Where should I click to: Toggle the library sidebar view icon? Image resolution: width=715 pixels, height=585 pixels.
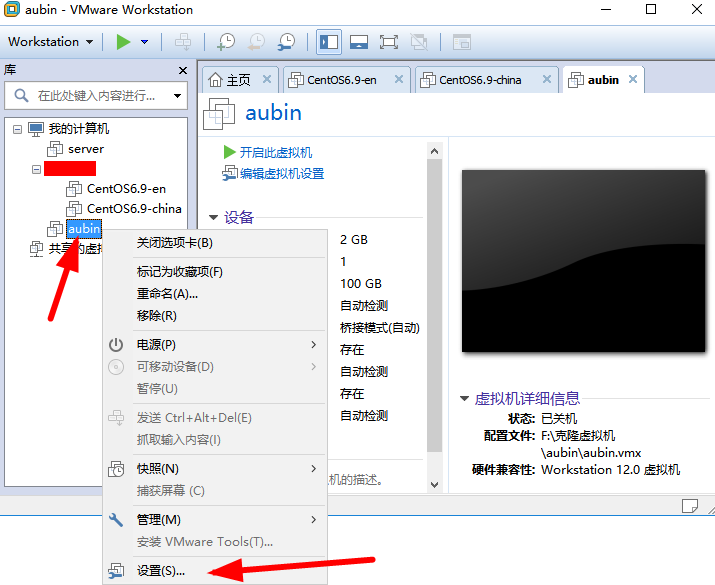[329, 42]
